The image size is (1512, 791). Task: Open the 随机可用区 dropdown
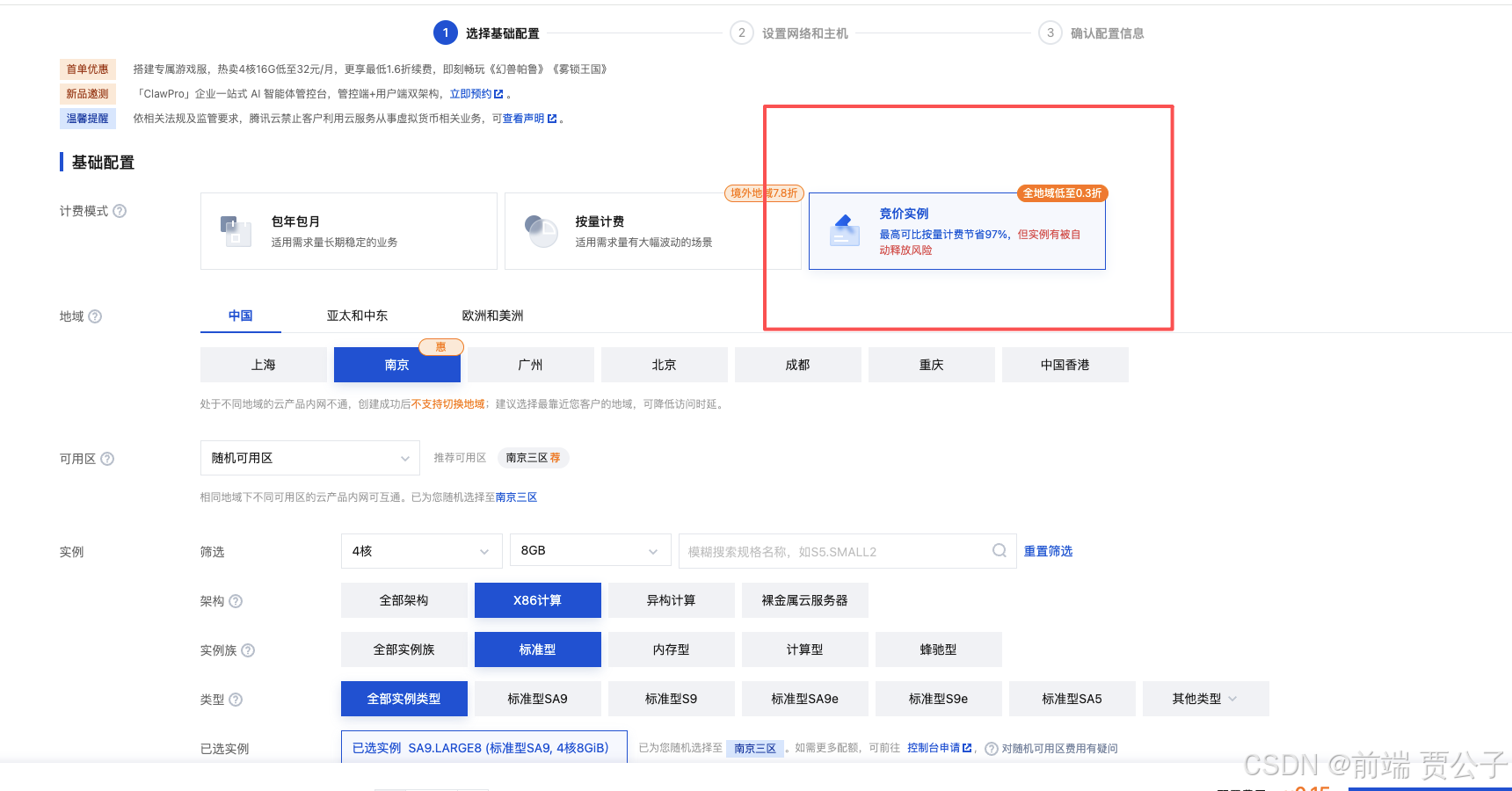(x=310, y=458)
